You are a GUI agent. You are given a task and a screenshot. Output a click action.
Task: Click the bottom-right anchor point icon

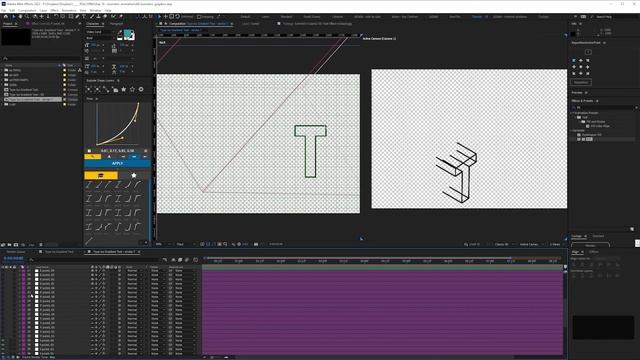(x=588, y=73)
